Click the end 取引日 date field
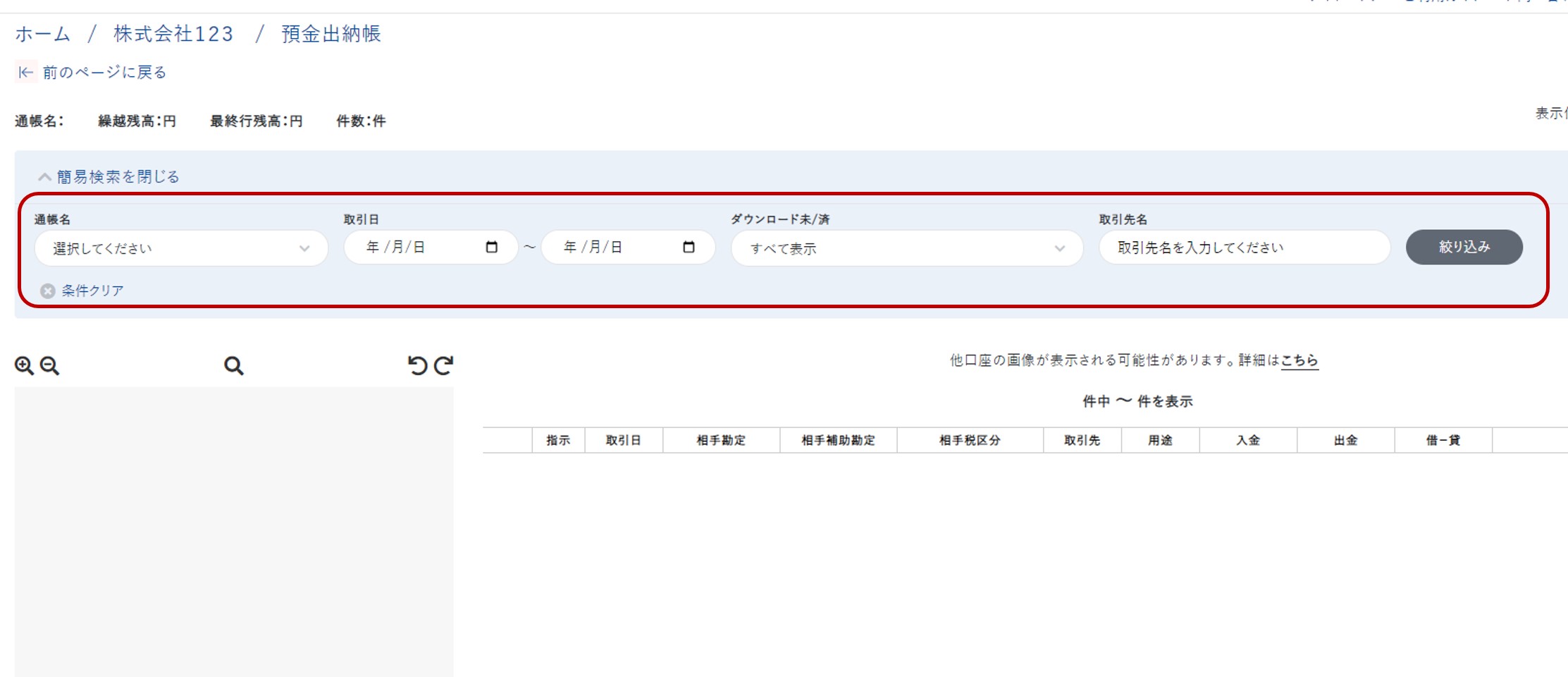Image resolution: width=1568 pixels, height=677 pixels. tap(628, 248)
